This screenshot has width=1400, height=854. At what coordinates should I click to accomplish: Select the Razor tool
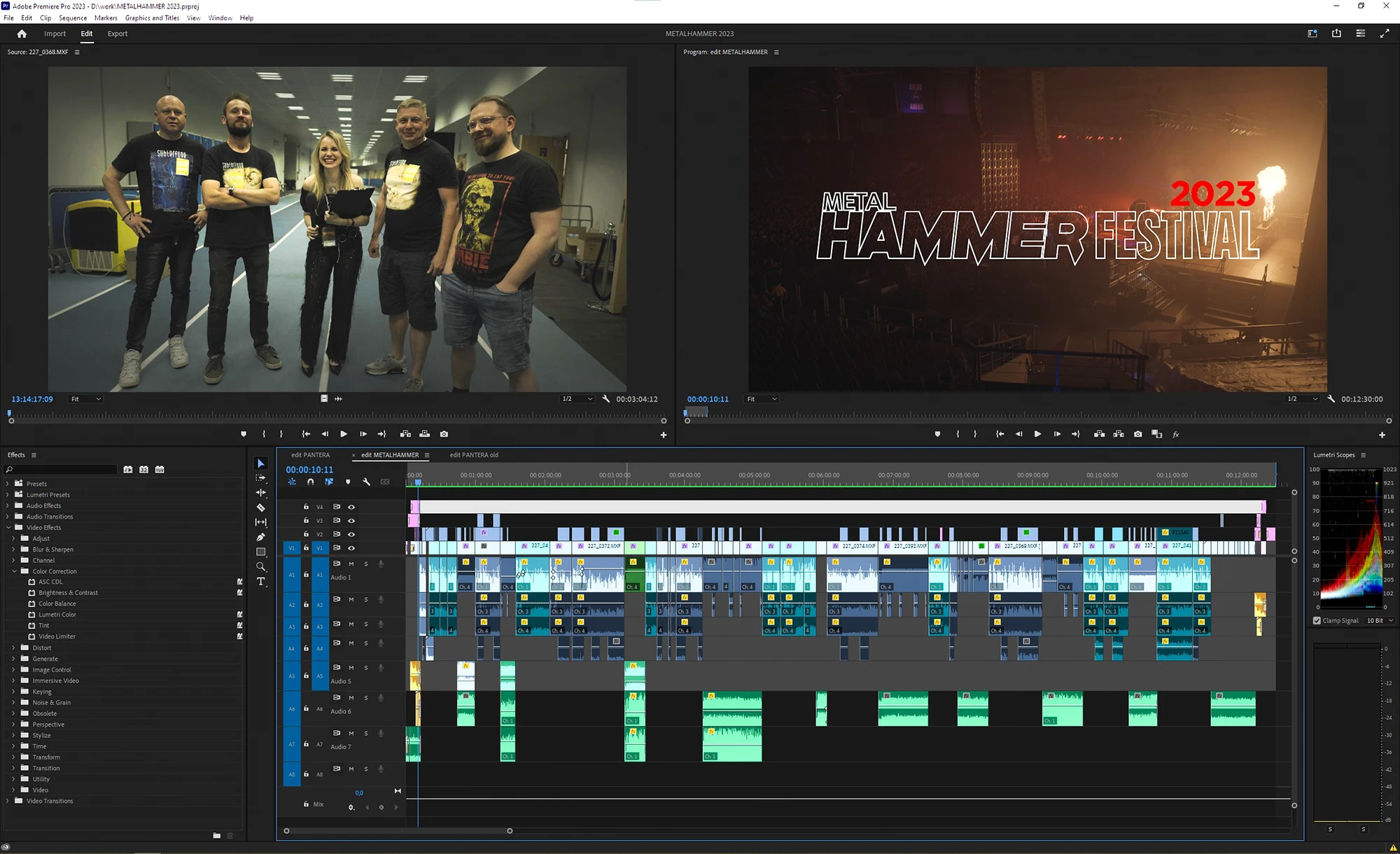click(x=260, y=507)
